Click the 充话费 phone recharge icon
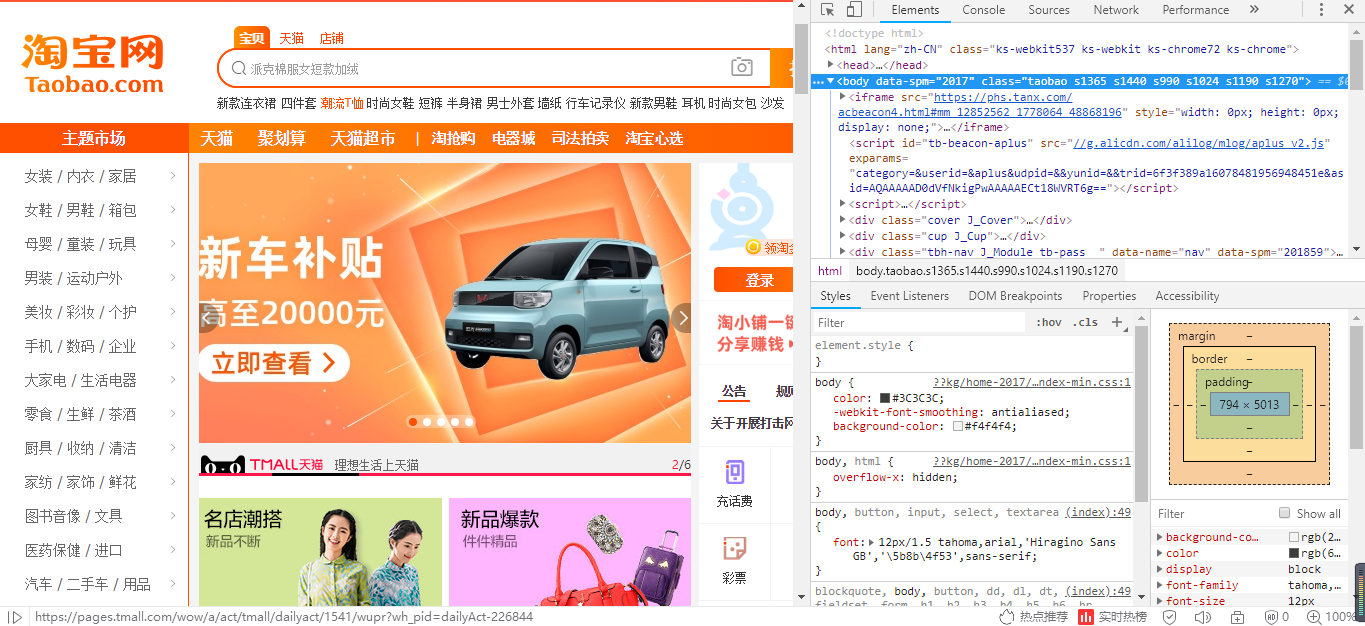The image size is (1365, 626). coord(735,473)
